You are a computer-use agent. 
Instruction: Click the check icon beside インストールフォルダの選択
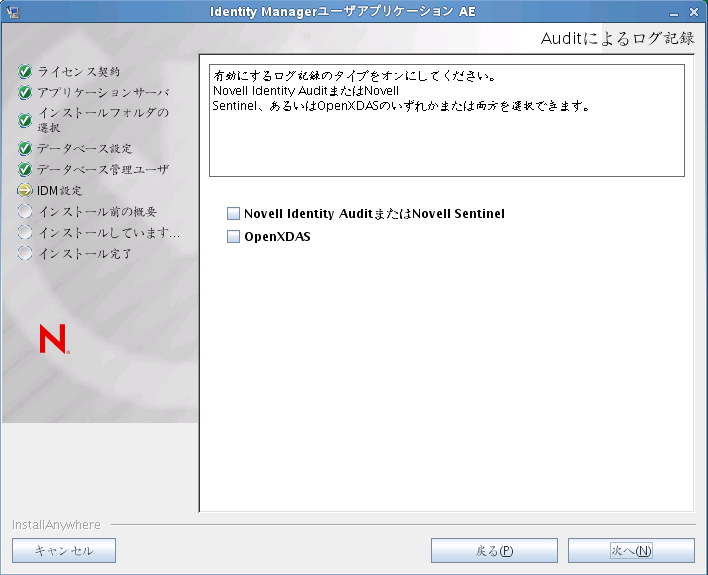[x=25, y=120]
